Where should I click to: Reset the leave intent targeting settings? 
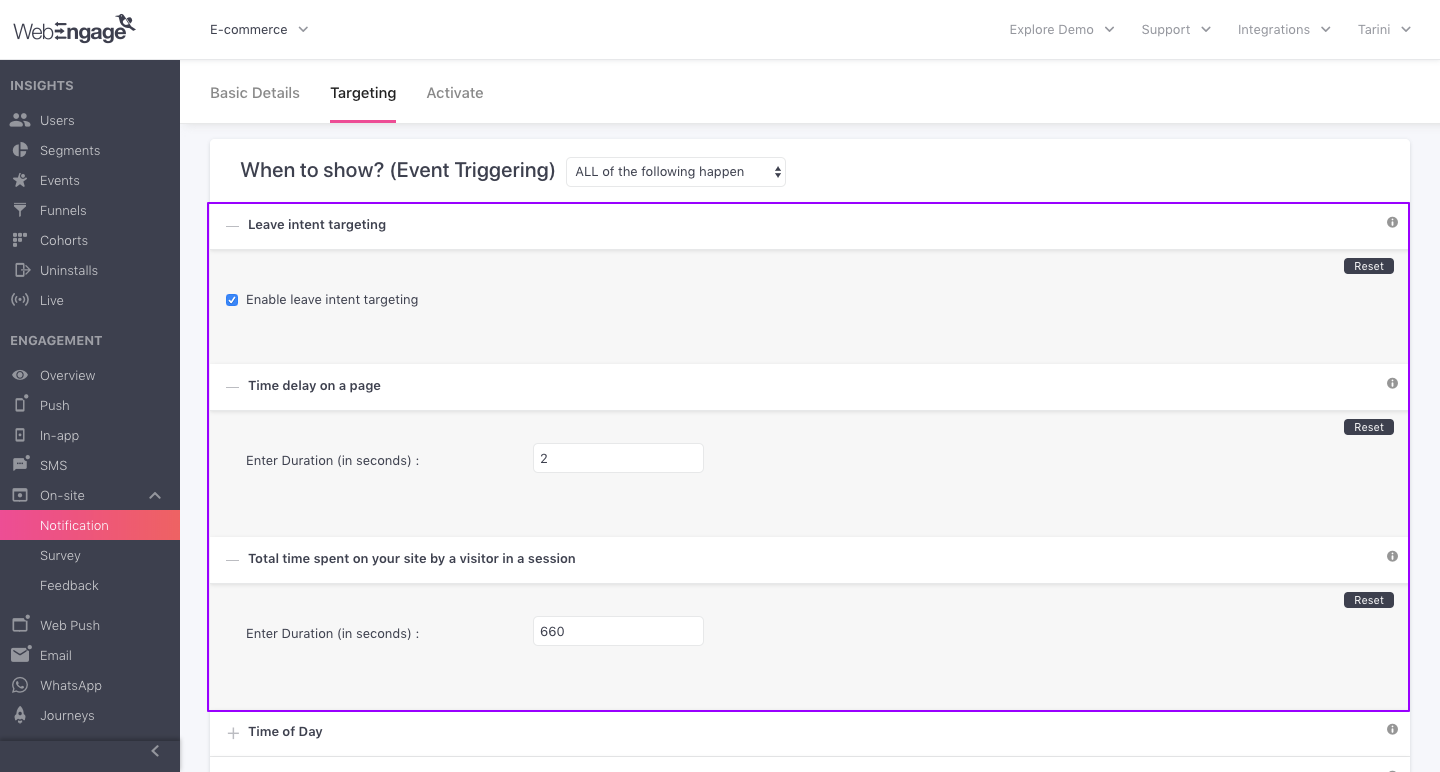1369,266
